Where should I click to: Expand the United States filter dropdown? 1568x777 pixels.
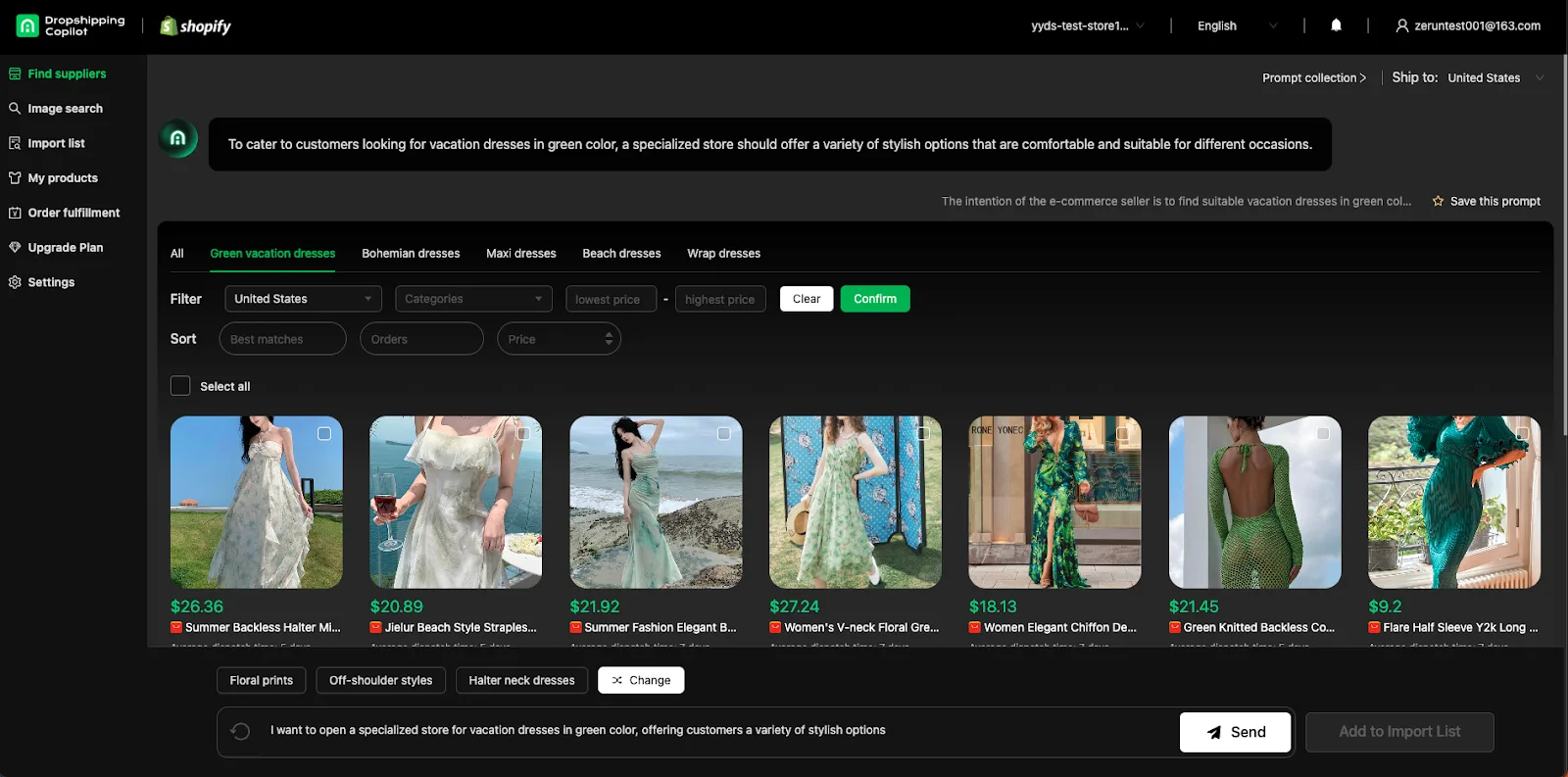(x=303, y=299)
